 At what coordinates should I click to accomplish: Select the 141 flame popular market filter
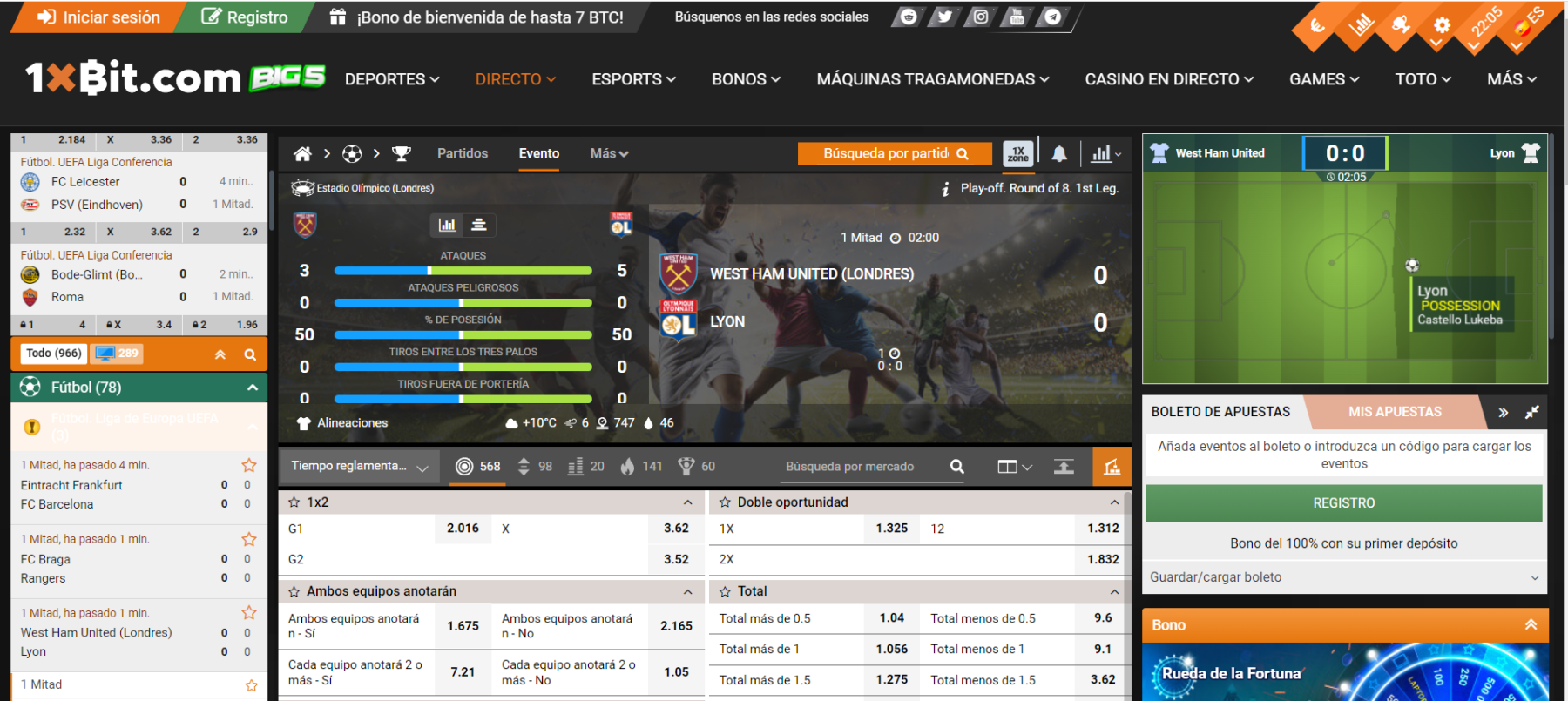point(641,467)
